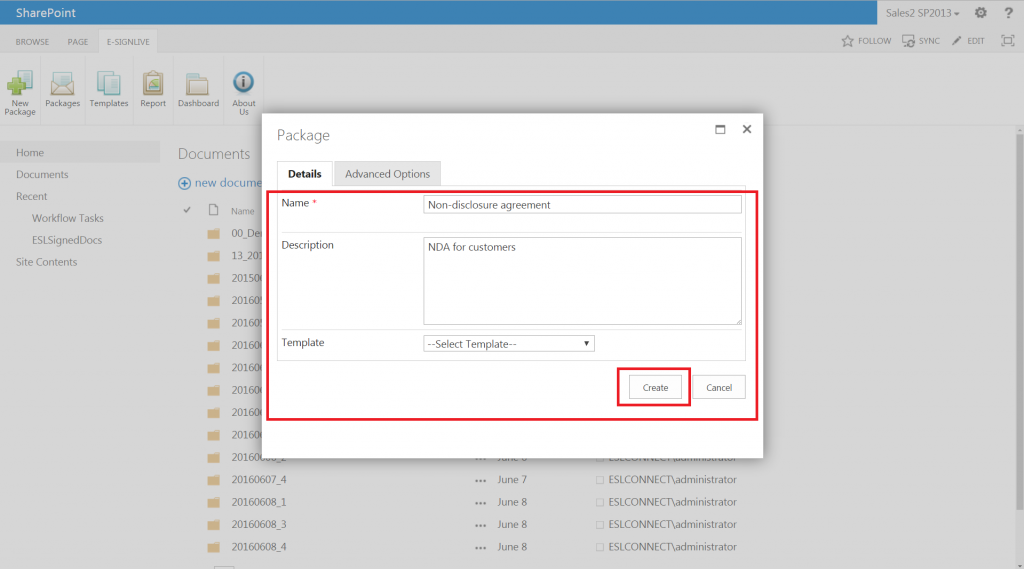The width and height of the screenshot is (1024, 569).
Task: Click folder icon for 20160607_4
Action: pyautogui.click(x=214, y=480)
